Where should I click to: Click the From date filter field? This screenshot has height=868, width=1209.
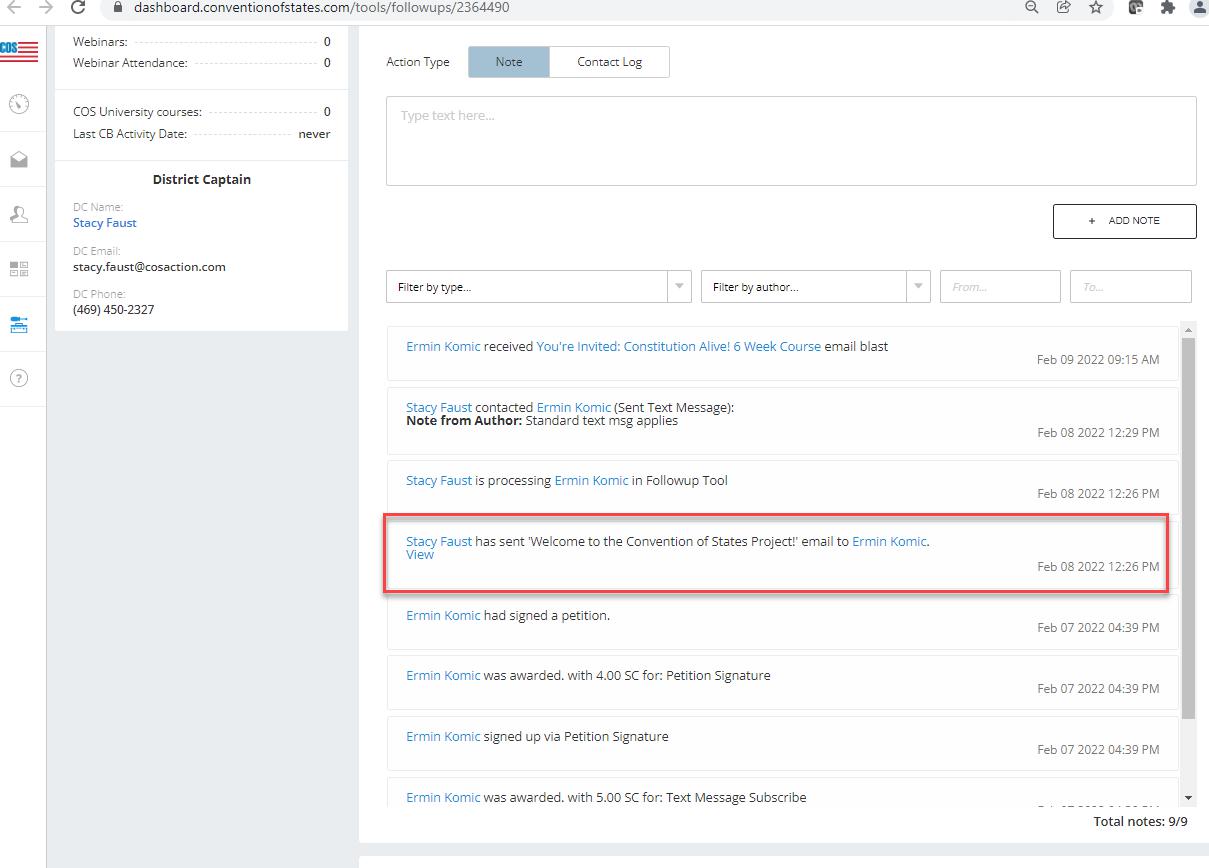(x=999, y=287)
